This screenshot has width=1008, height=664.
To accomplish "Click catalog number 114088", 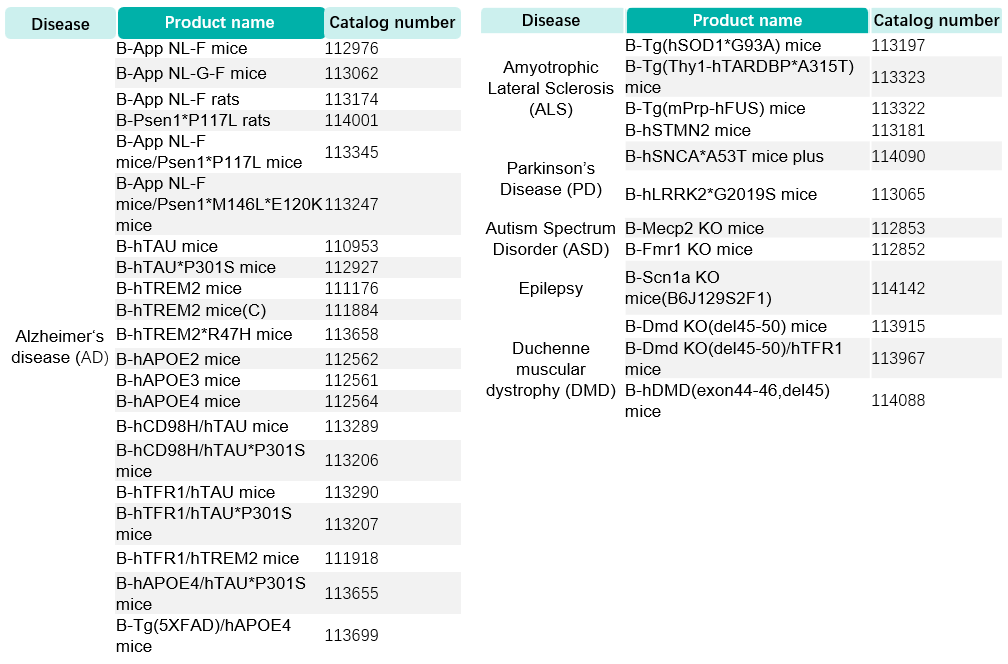I will point(898,400).
